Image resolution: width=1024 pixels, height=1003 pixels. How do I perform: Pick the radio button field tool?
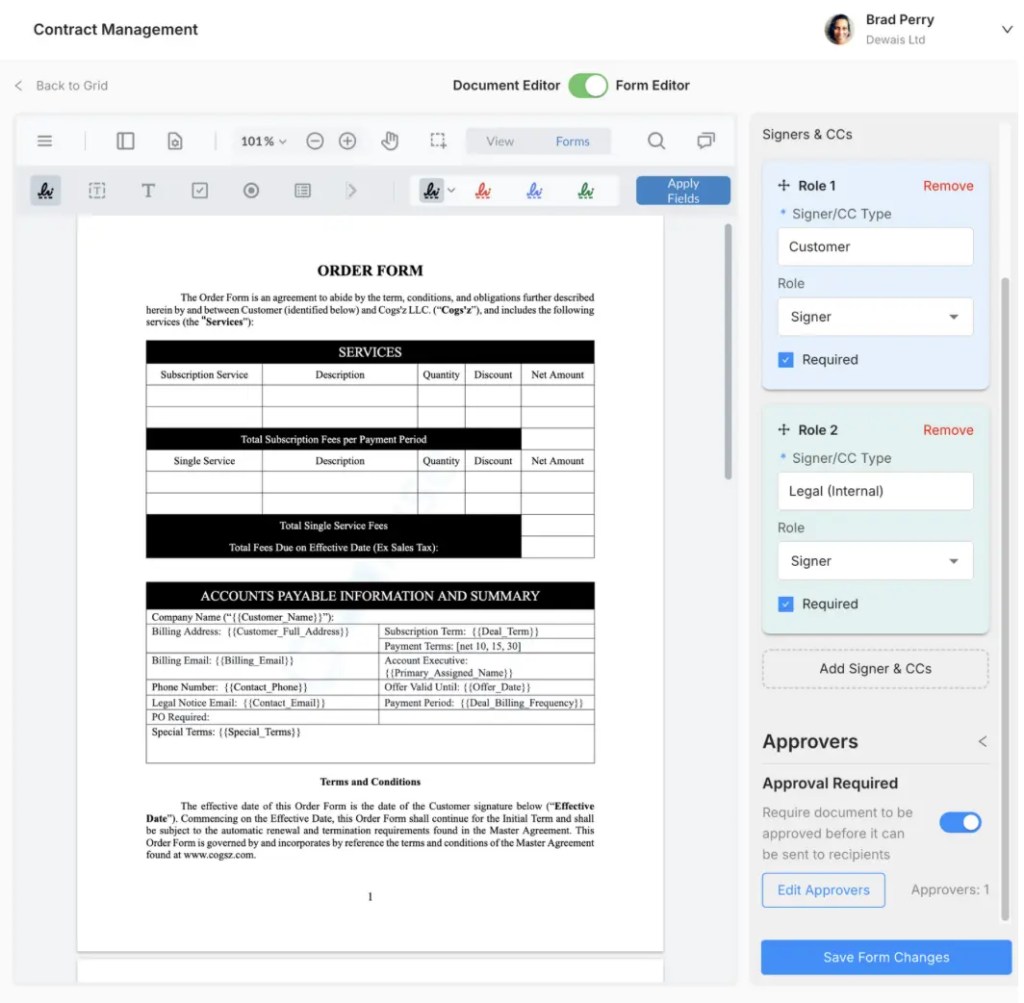click(251, 190)
